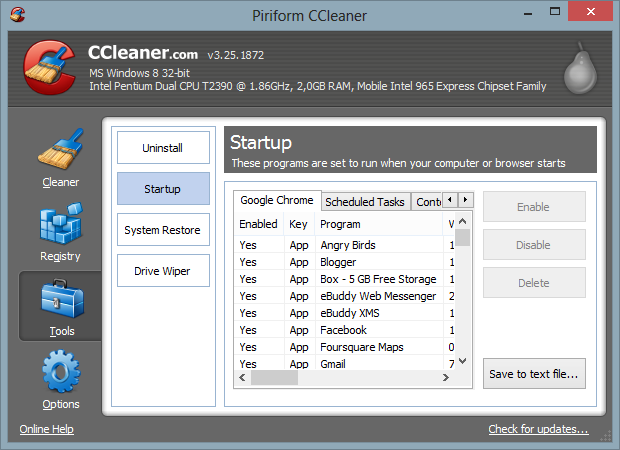Switch to the partially visible Context tab
Viewport: 620px width, 450px height.
pyautogui.click(x=427, y=202)
